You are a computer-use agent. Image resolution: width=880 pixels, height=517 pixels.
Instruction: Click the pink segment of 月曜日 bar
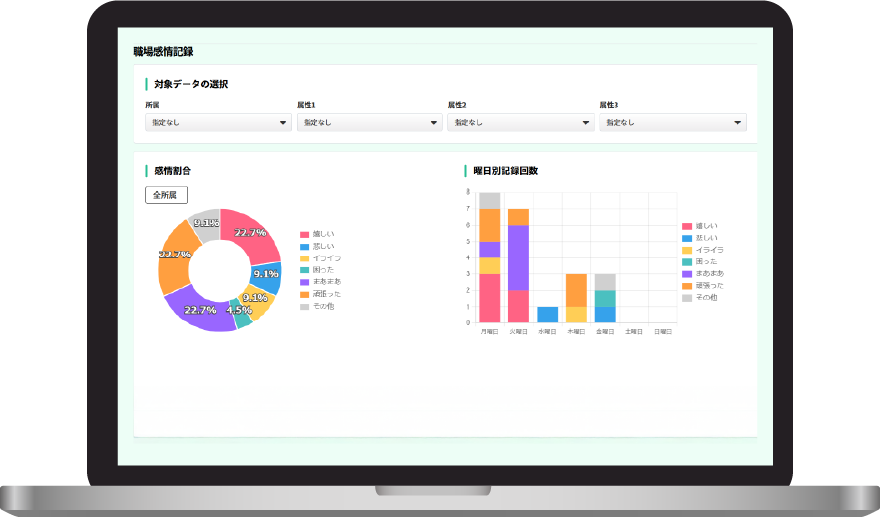[x=489, y=297]
